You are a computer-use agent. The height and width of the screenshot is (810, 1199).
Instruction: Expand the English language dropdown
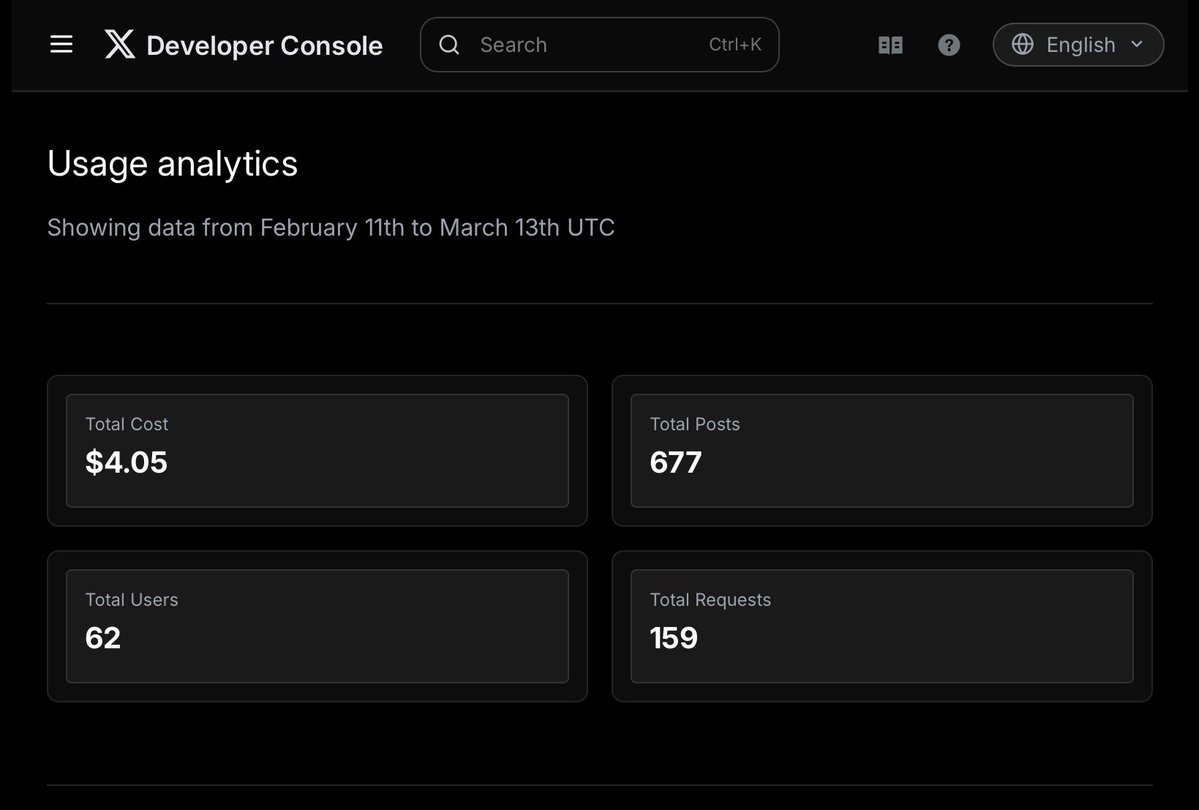[x=1078, y=44]
